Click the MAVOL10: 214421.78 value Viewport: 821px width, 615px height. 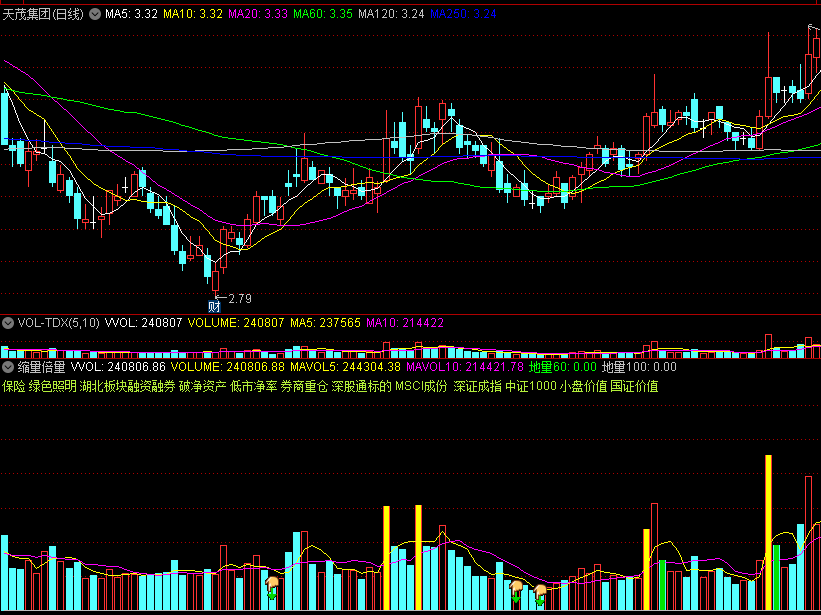tap(465, 367)
